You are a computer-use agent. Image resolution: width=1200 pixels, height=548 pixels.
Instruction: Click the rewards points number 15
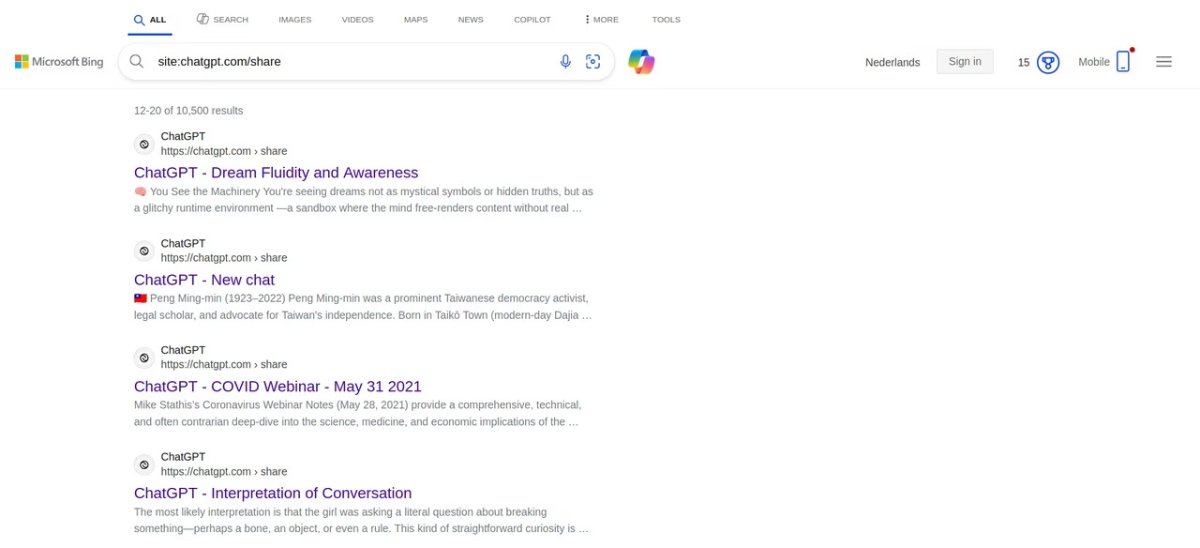point(1024,62)
